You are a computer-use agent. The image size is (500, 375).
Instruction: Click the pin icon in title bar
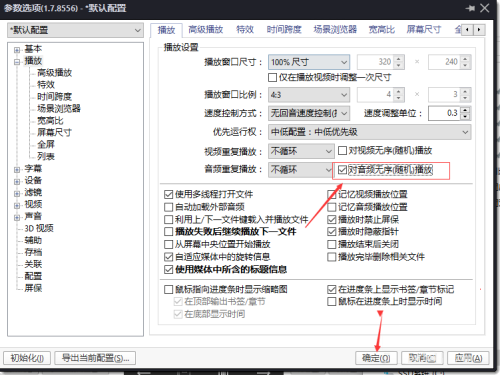point(470,8)
